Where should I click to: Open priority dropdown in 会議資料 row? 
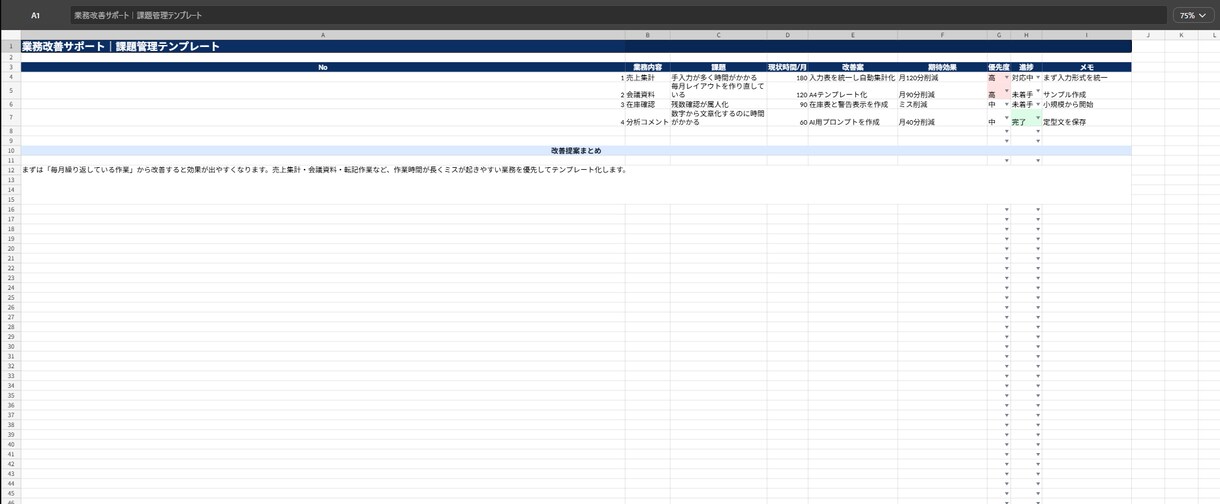point(1007,90)
